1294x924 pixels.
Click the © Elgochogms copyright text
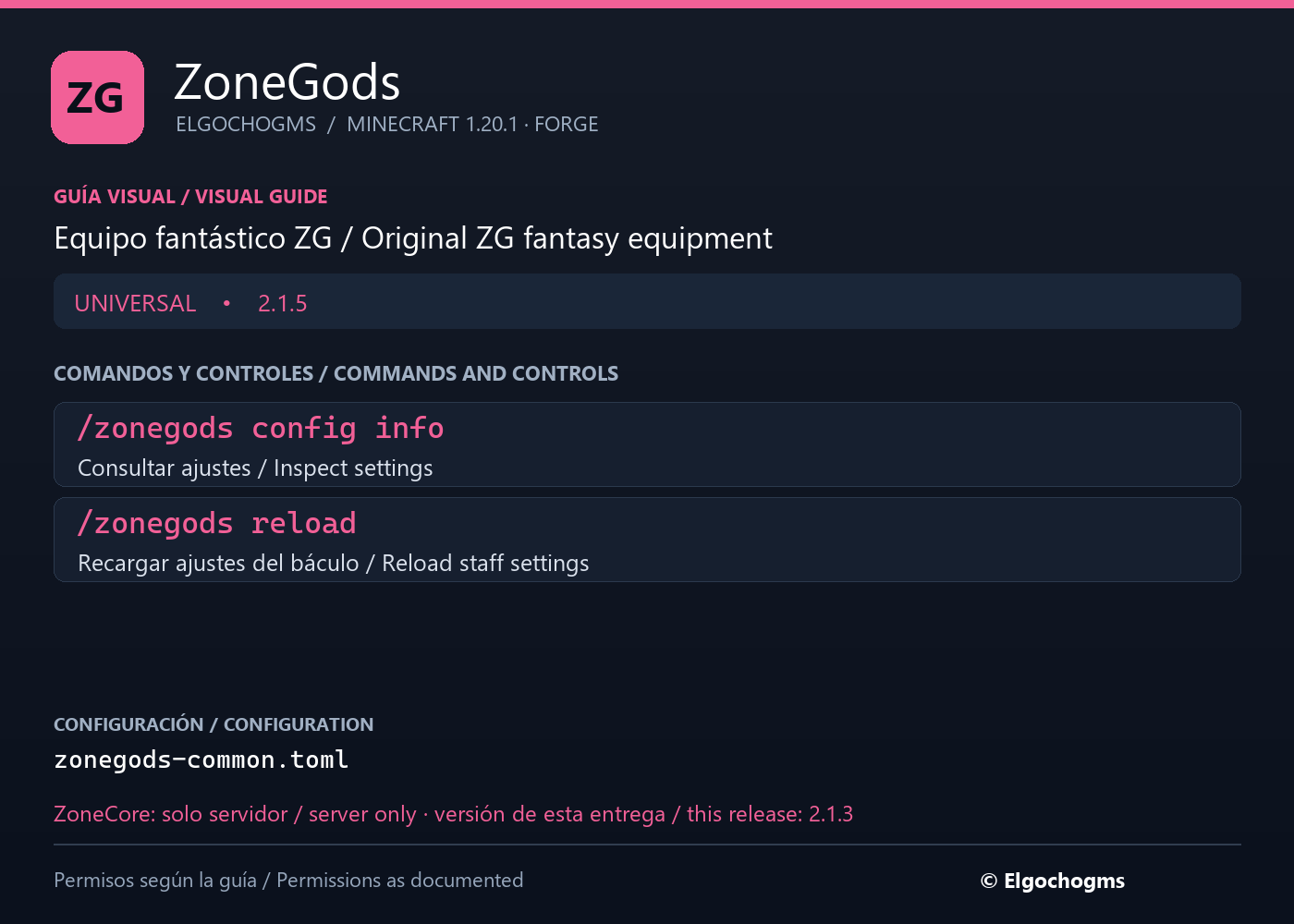(x=1053, y=881)
